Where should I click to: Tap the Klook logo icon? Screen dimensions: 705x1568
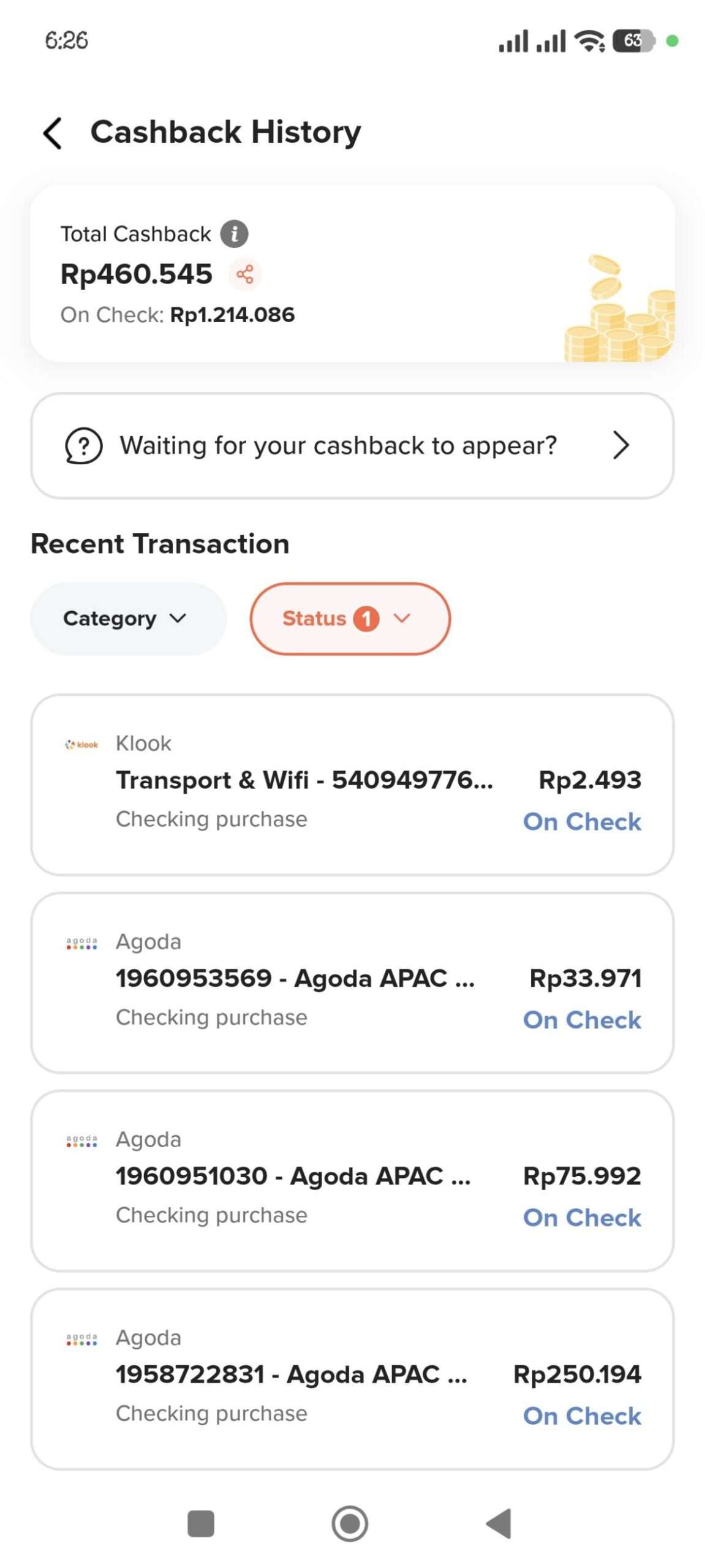pyautogui.click(x=81, y=745)
